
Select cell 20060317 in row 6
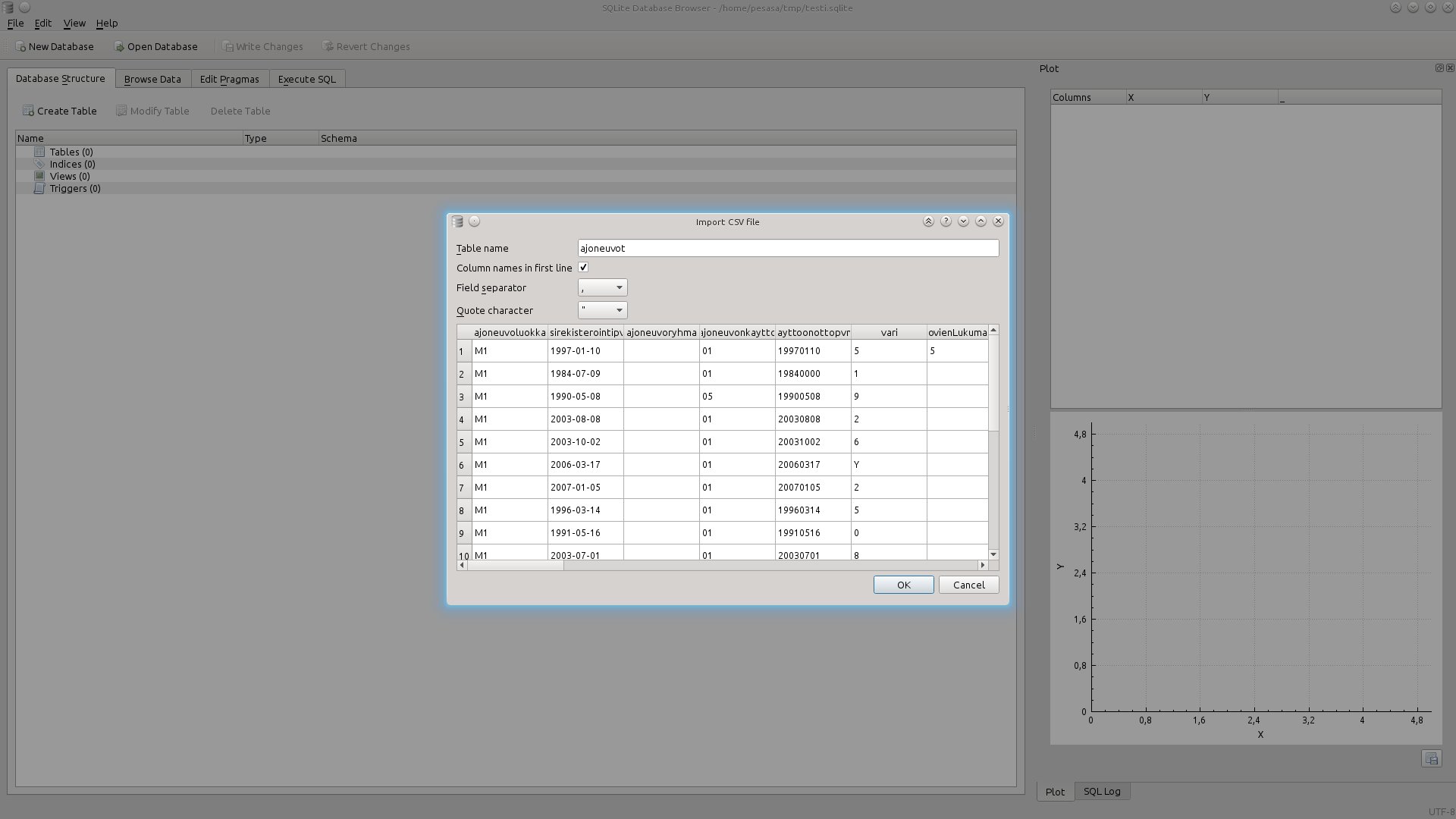813,465
